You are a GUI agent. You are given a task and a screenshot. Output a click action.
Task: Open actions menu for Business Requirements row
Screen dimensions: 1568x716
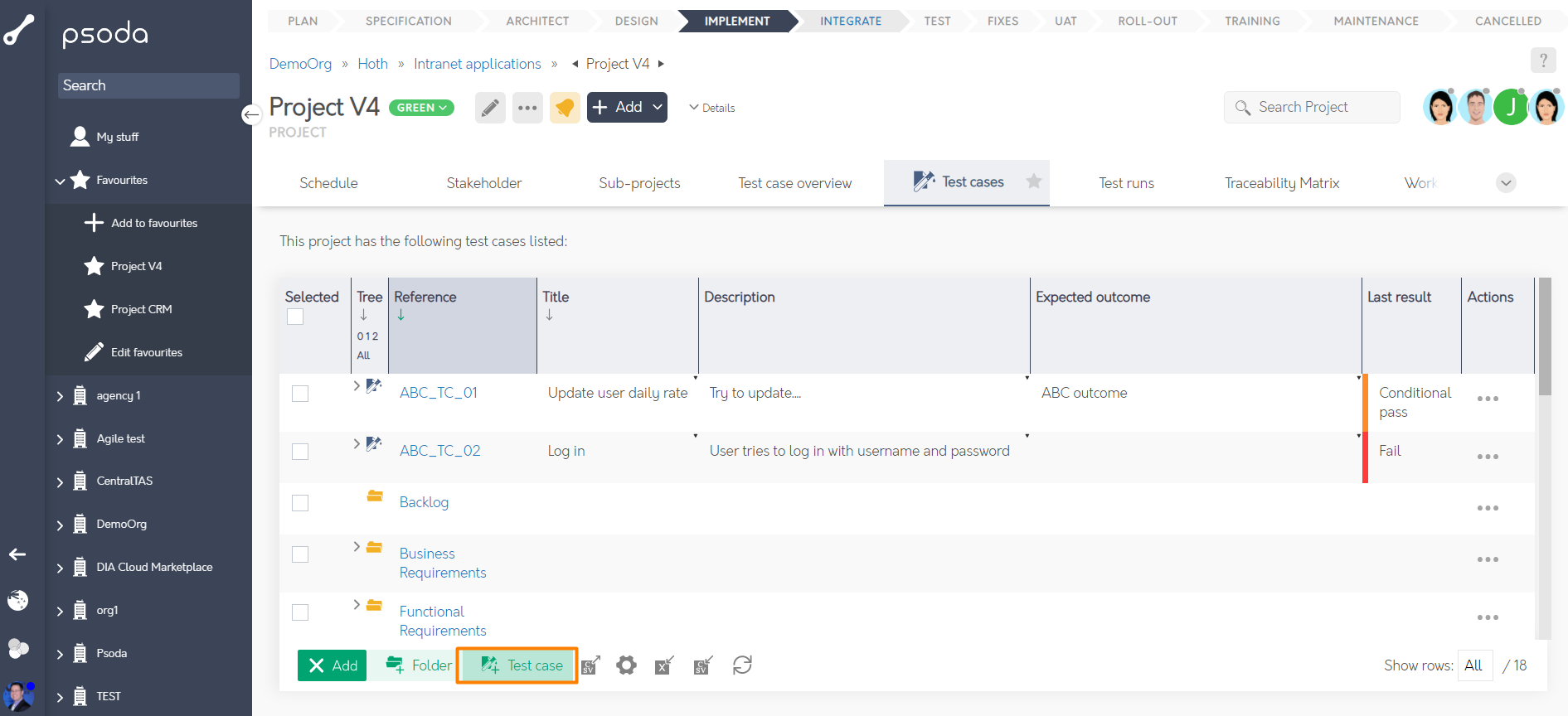[1488, 559]
